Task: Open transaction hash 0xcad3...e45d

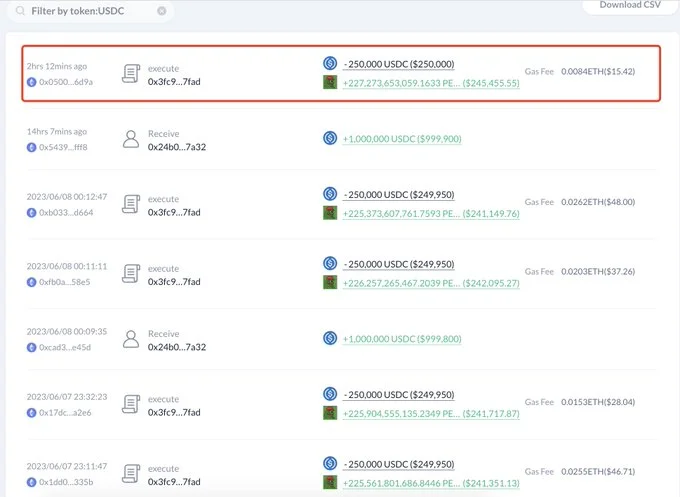Action: (x=65, y=347)
